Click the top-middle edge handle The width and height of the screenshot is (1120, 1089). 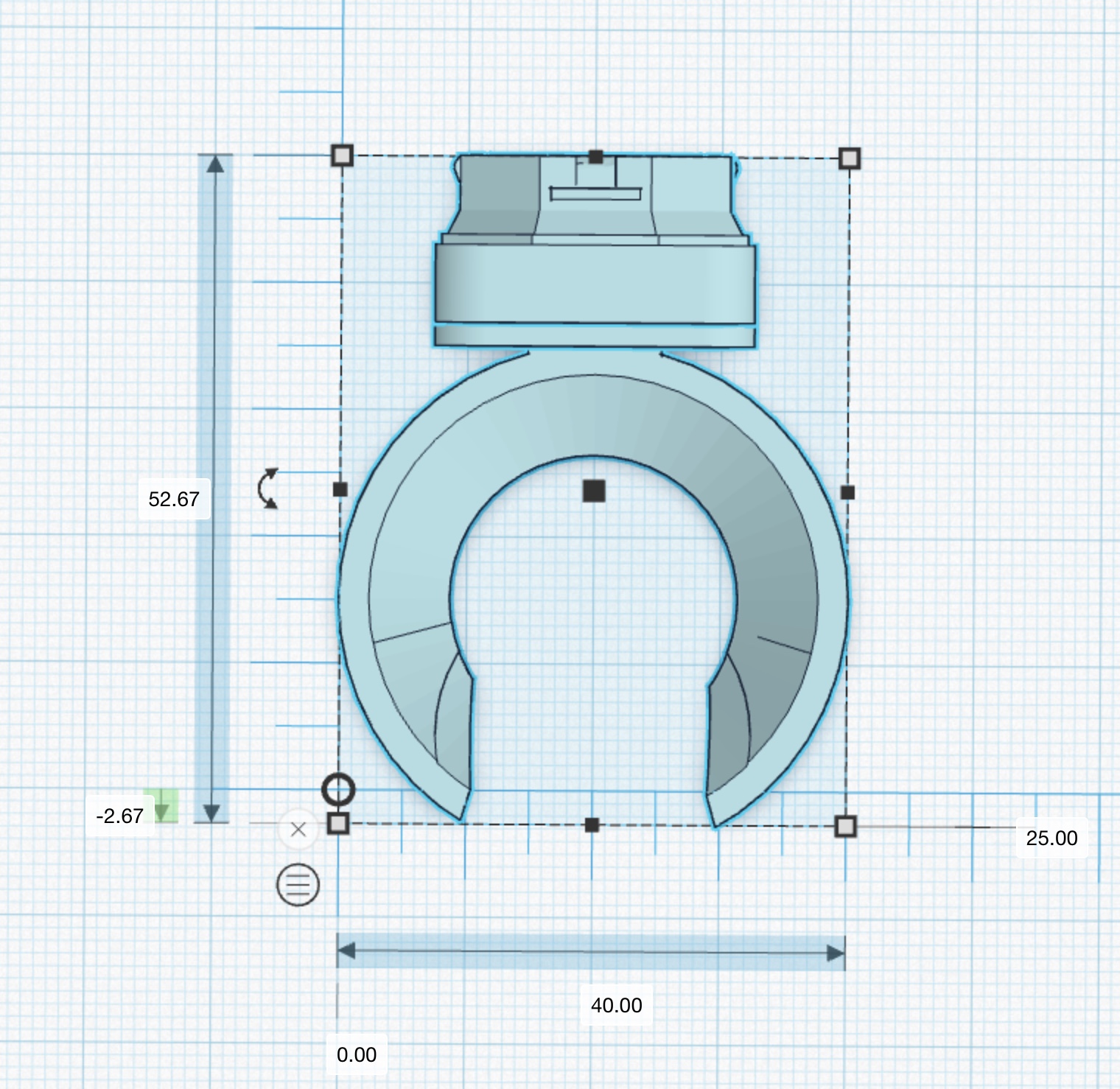pos(596,157)
